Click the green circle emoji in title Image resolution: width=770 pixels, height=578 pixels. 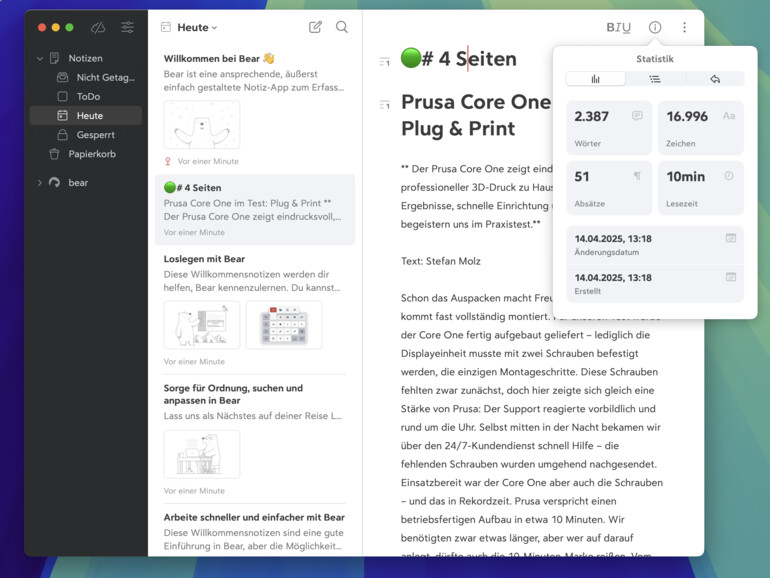coord(411,58)
